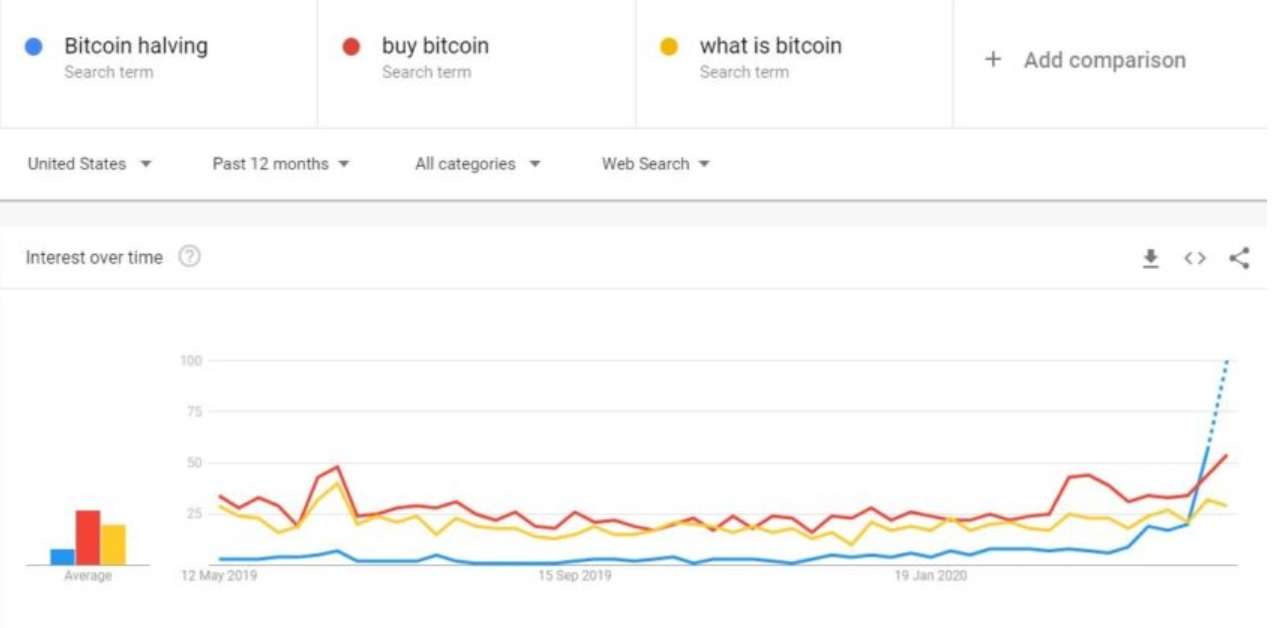Screen dimensions: 1280x628
Task: Click the blue dot for Bitcoin halving
Action: pyautogui.click(x=34, y=47)
